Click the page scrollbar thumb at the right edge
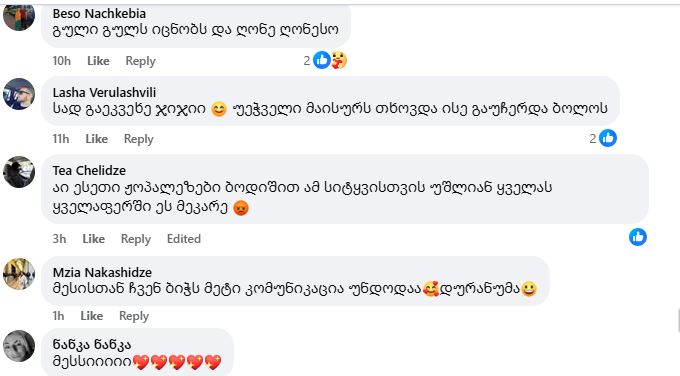The height and width of the screenshot is (376, 680). [x=678, y=321]
